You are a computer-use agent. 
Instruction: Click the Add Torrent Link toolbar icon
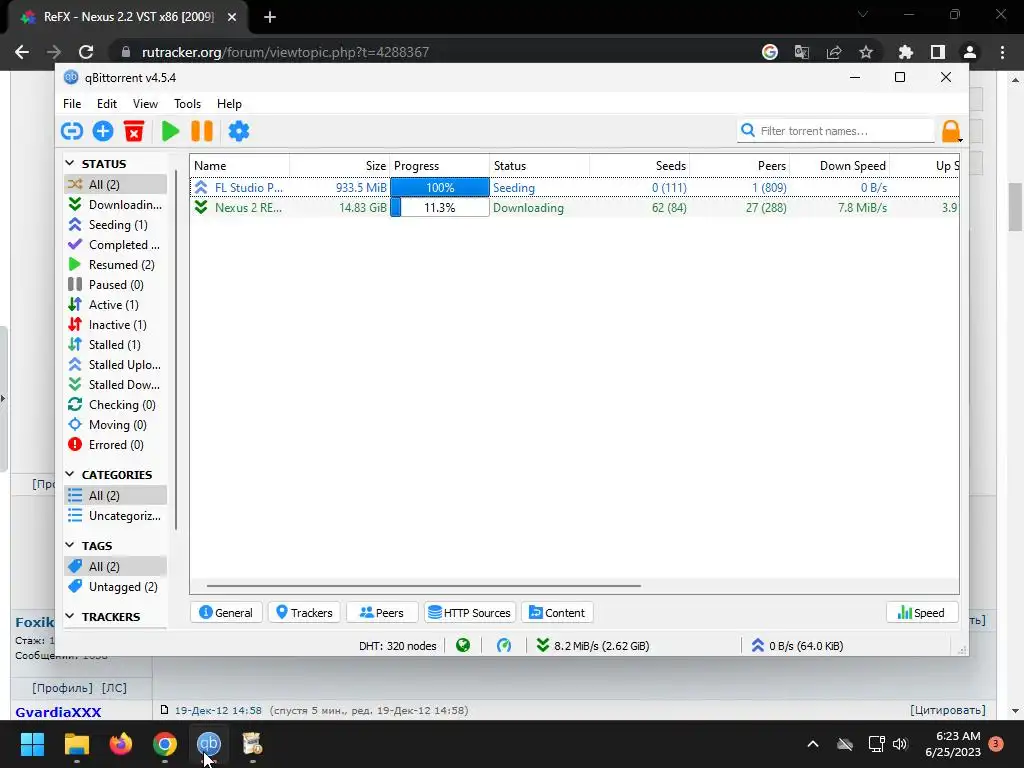point(72,131)
